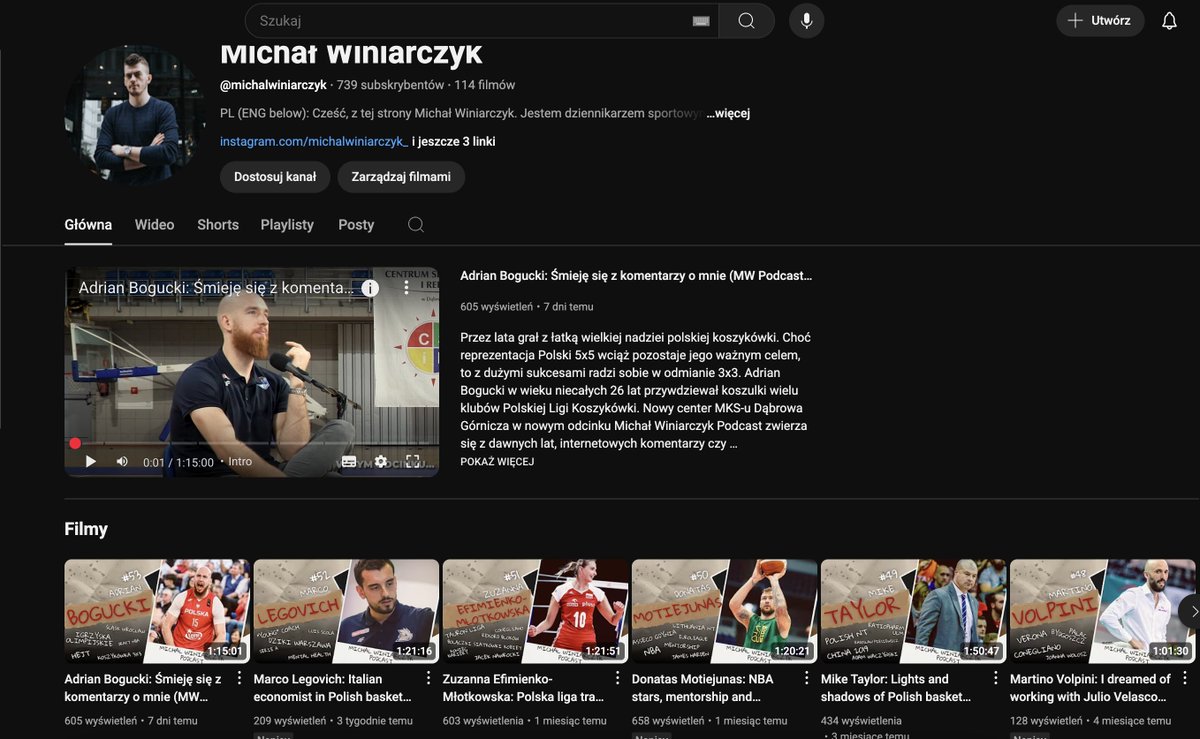
Task: Open the instagram.com/michalwiniarczyk_ link
Action: tap(314, 141)
